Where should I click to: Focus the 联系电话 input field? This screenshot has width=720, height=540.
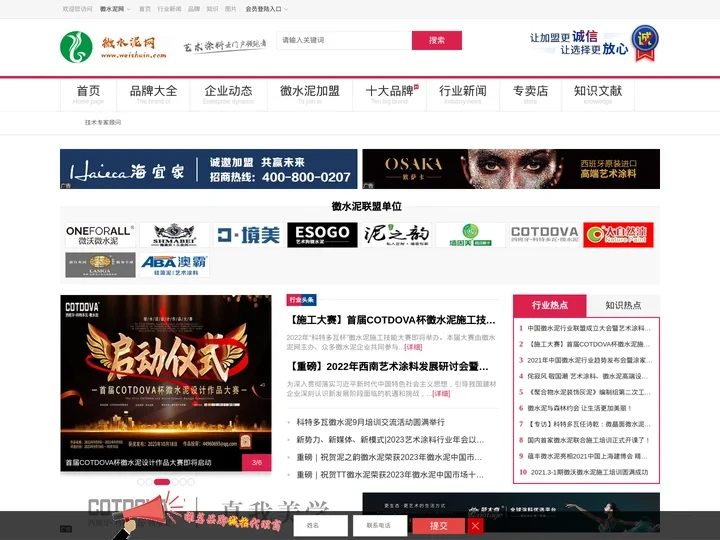click(x=380, y=525)
